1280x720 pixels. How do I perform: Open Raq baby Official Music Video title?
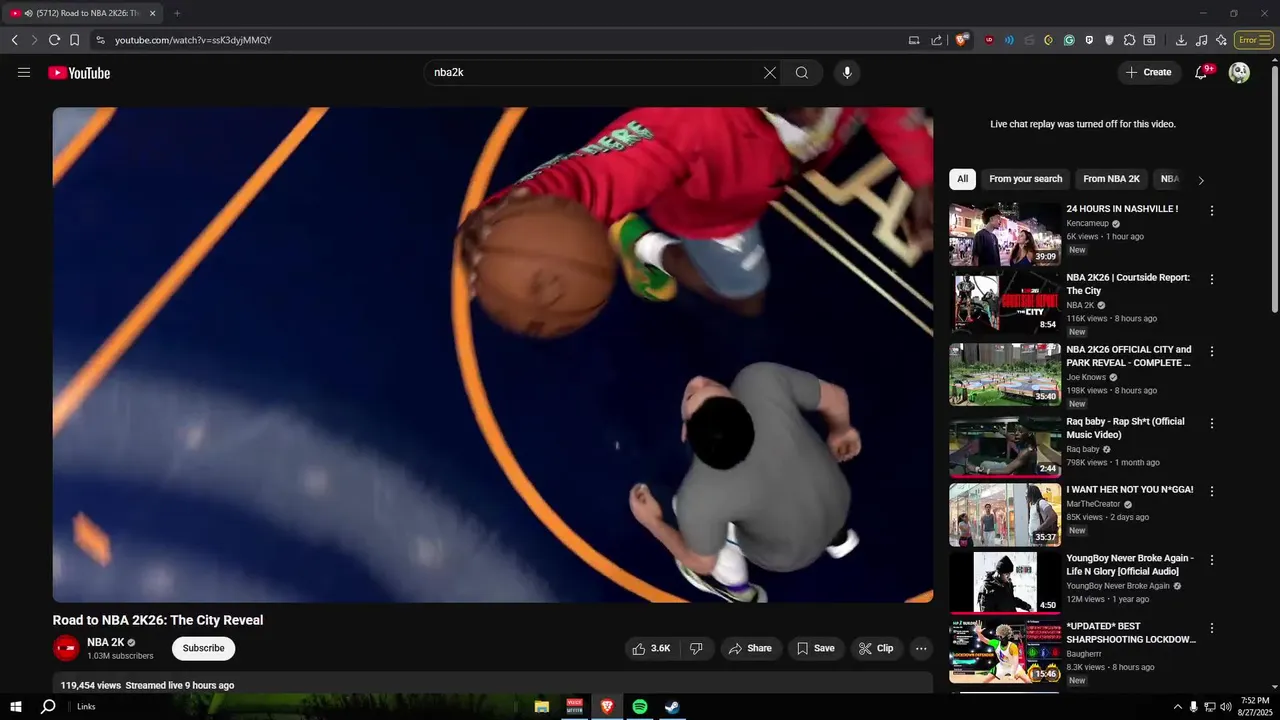[x=1125, y=428]
